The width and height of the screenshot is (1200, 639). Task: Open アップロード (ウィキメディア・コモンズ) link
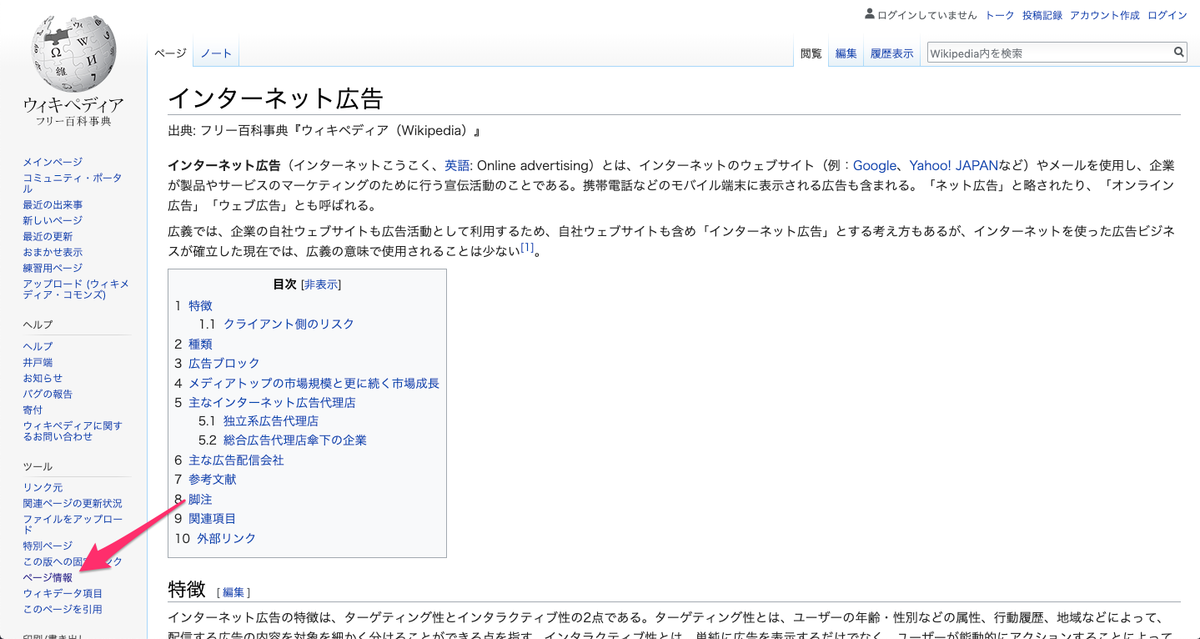tap(76, 290)
